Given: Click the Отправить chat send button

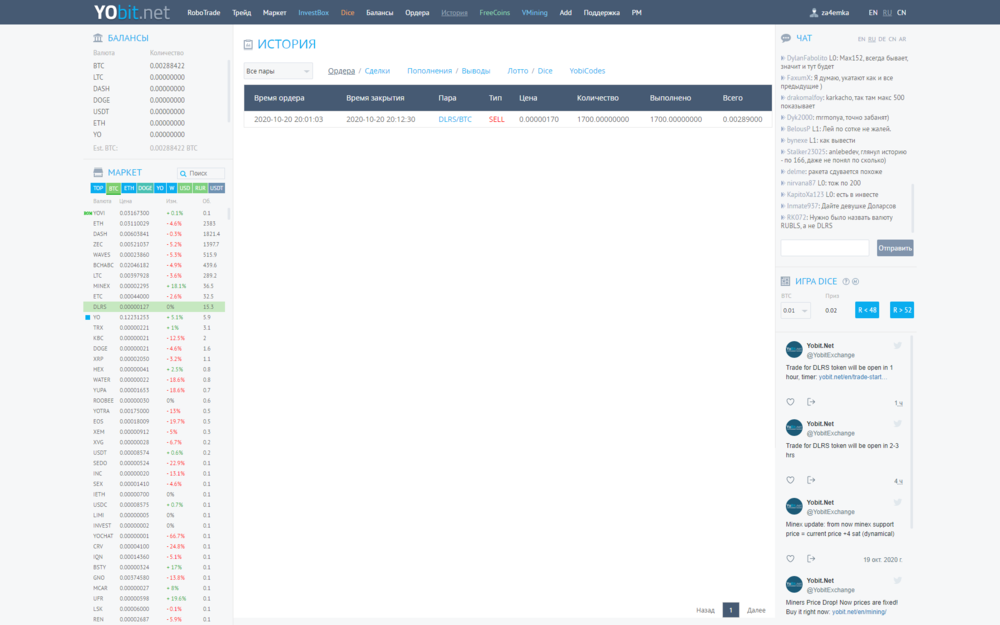Looking at the screenshot, I should (x=895, y=248).
